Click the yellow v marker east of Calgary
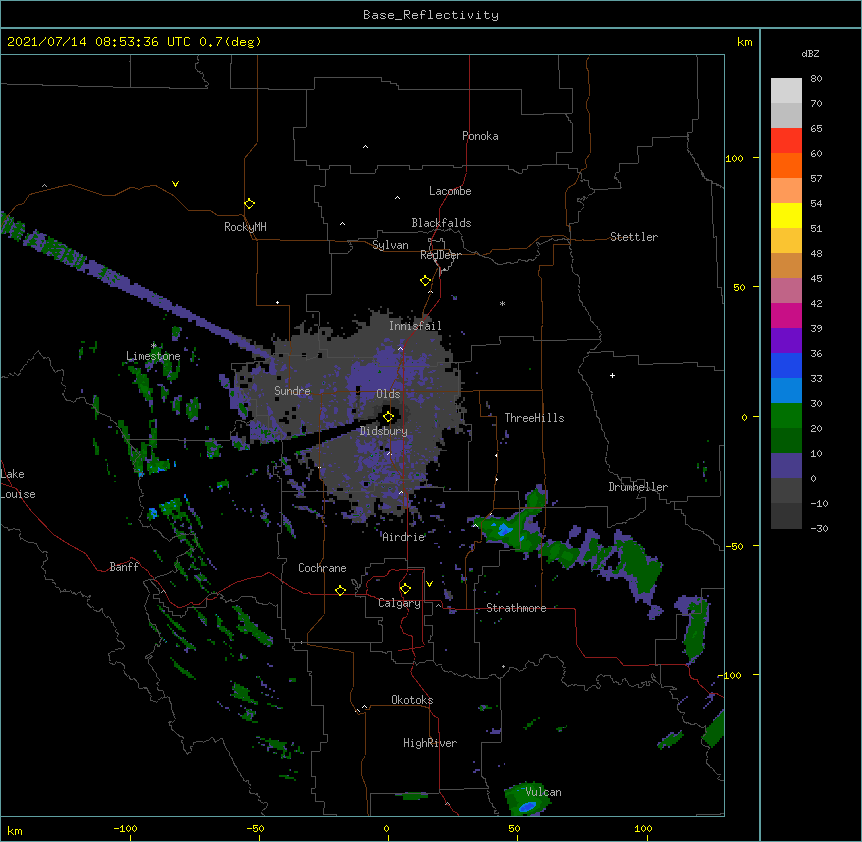The height and width of the screenshot is (842, 862). 429,584
